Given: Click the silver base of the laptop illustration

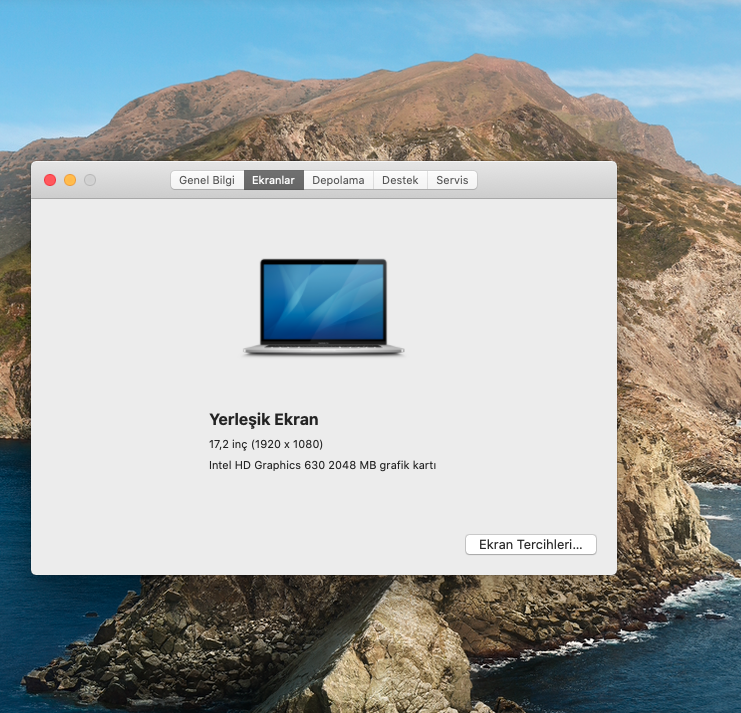Looking at the screenshot, I should click(x=323, y=350).
